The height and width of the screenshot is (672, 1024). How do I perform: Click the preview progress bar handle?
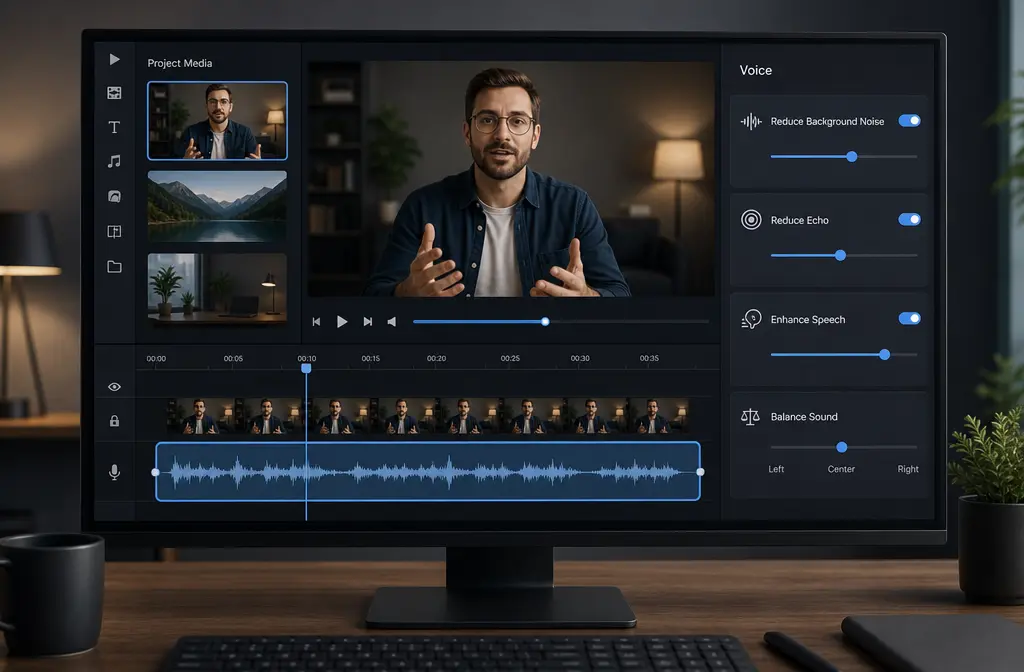[x=545, y=322]
